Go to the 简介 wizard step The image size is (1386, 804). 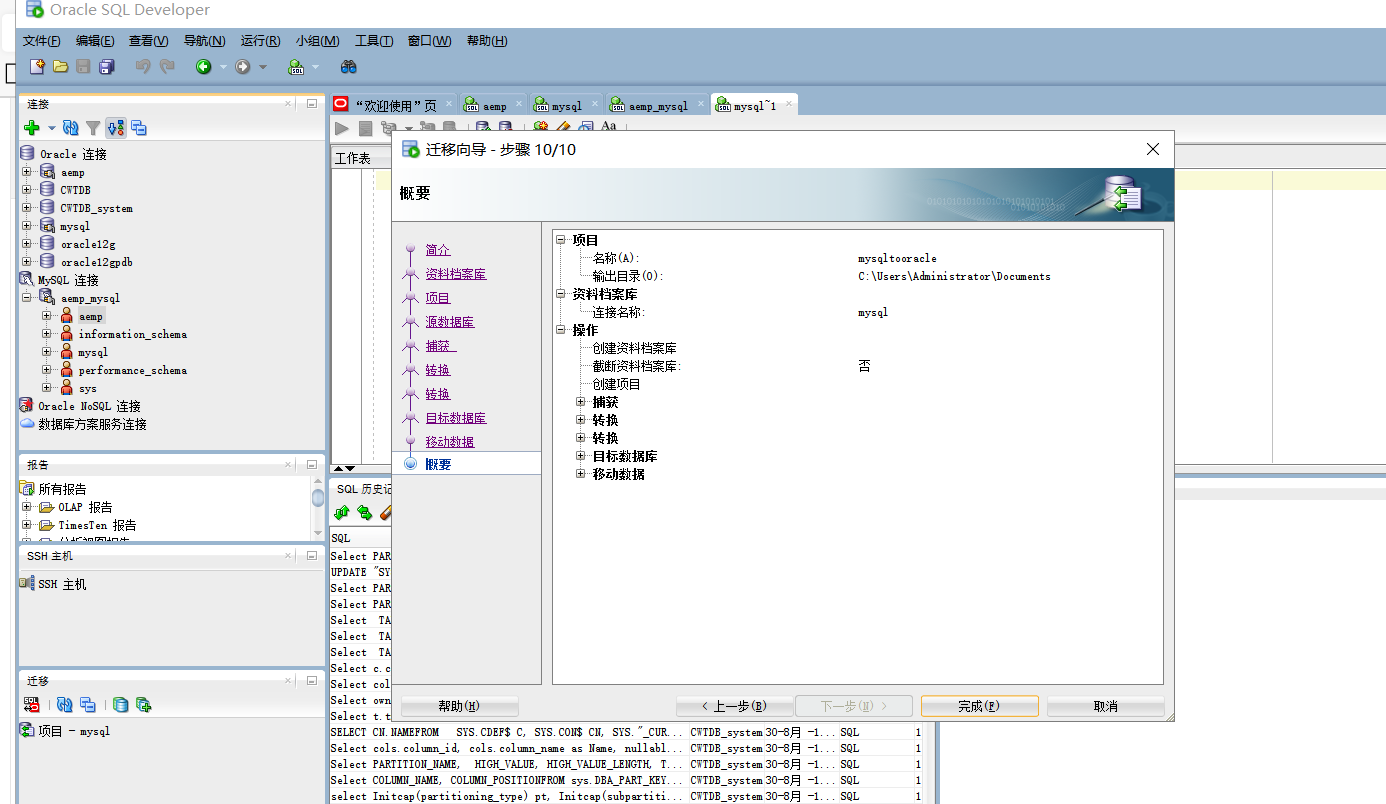(x=438, y=250)
